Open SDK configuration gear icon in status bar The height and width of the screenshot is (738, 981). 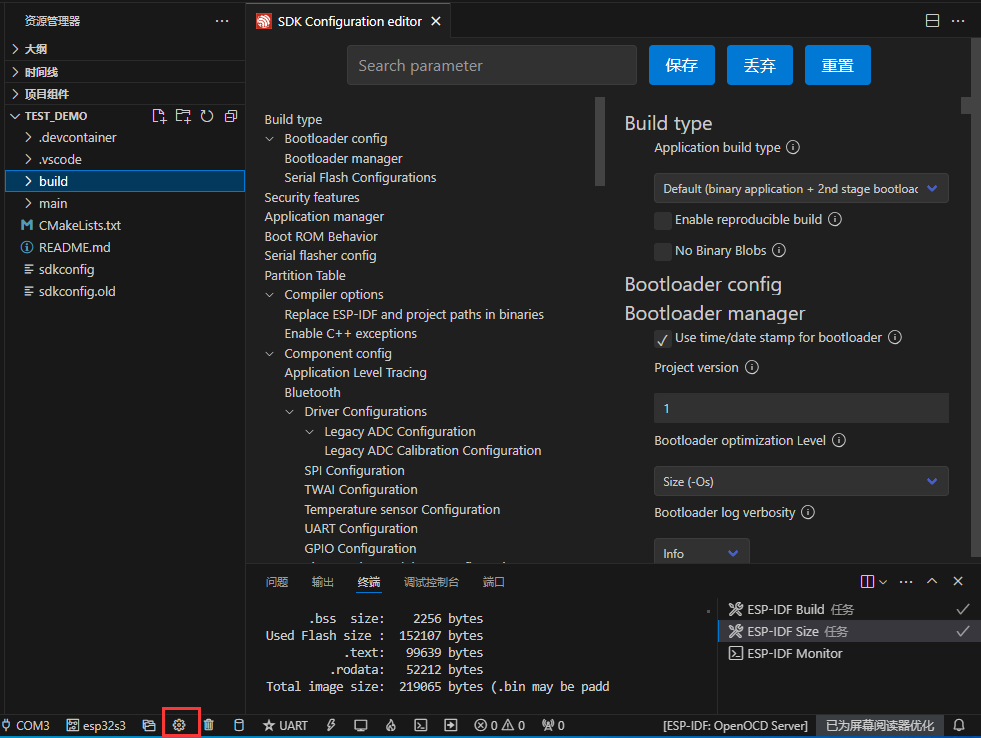[180, 725]
